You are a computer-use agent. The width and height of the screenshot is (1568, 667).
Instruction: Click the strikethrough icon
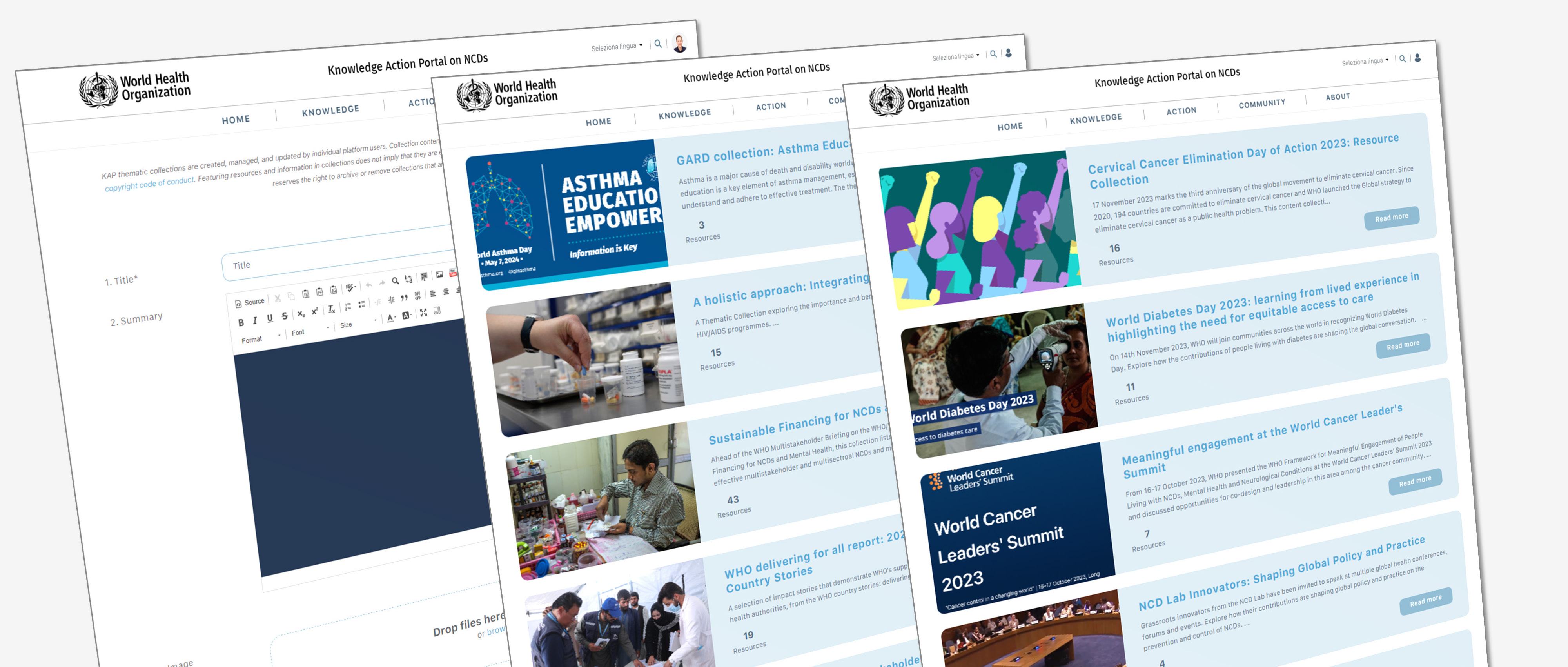click(285, 316)
